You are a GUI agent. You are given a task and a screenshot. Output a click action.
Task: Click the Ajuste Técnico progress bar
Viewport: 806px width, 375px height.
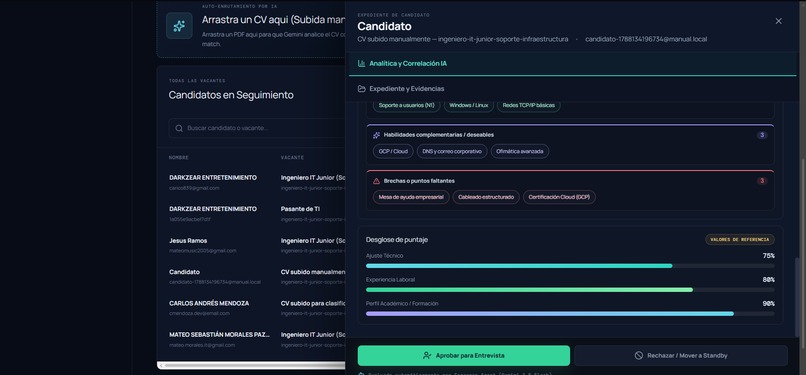(x=570, y=266)
